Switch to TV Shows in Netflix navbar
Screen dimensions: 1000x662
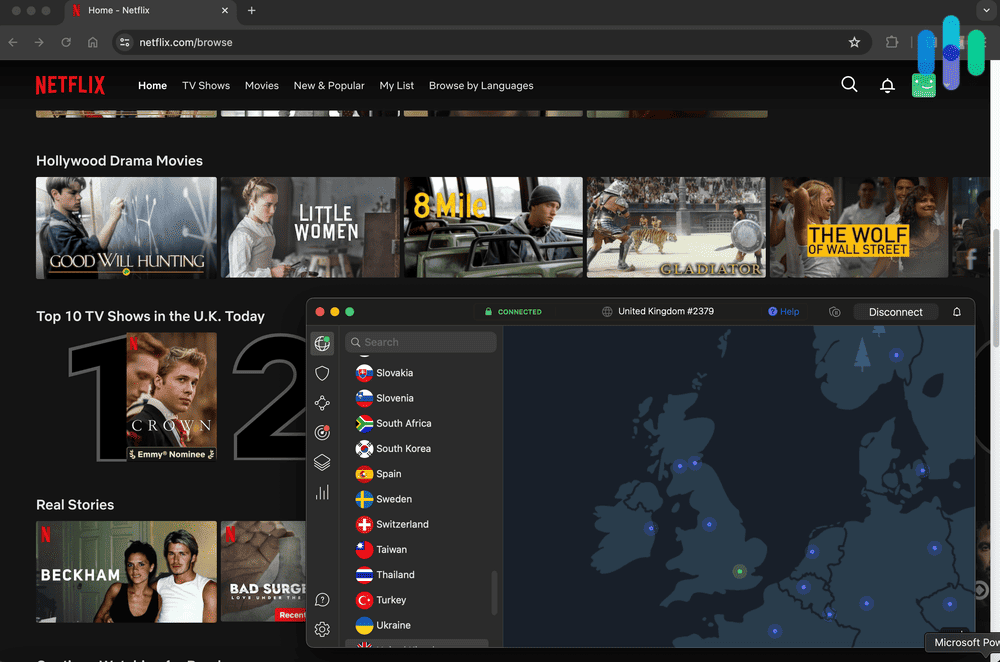(205, 86)
